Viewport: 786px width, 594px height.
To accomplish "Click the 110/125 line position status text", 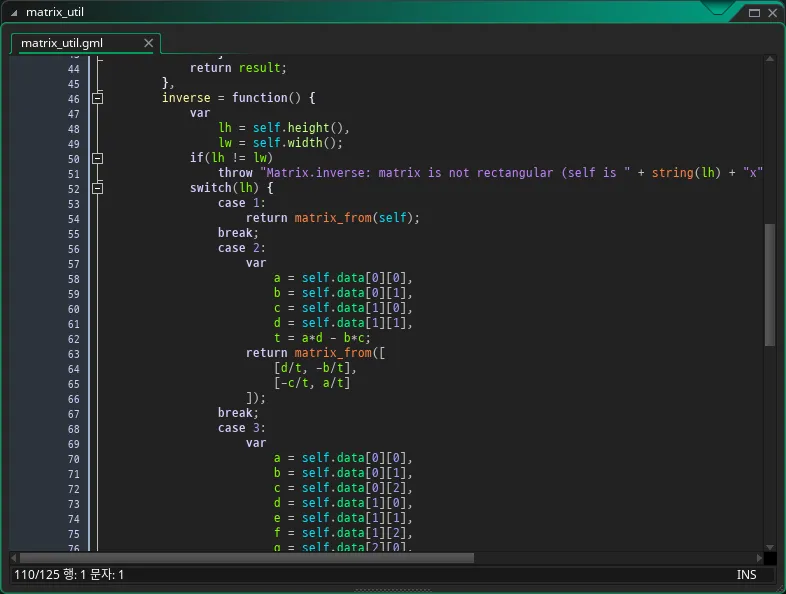I will (33, 575).
